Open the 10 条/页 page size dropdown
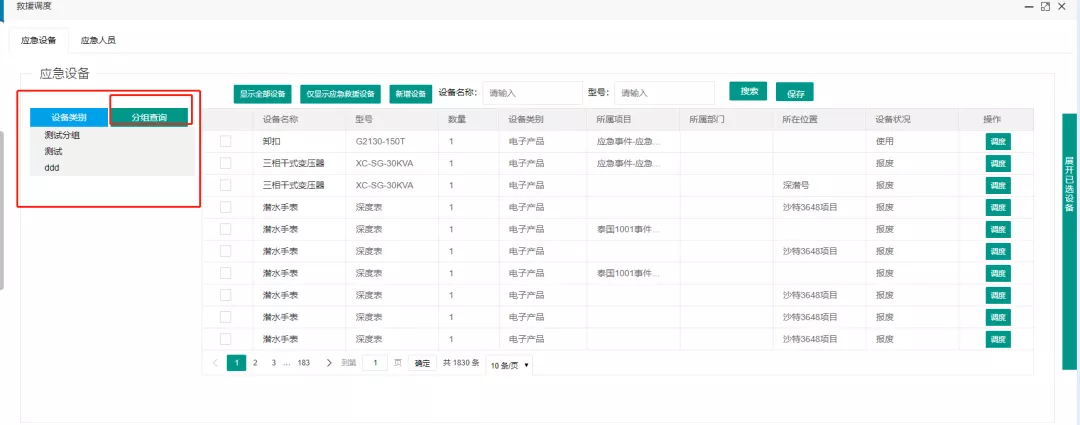The image size is (1080, 425). tap(509, 365)
